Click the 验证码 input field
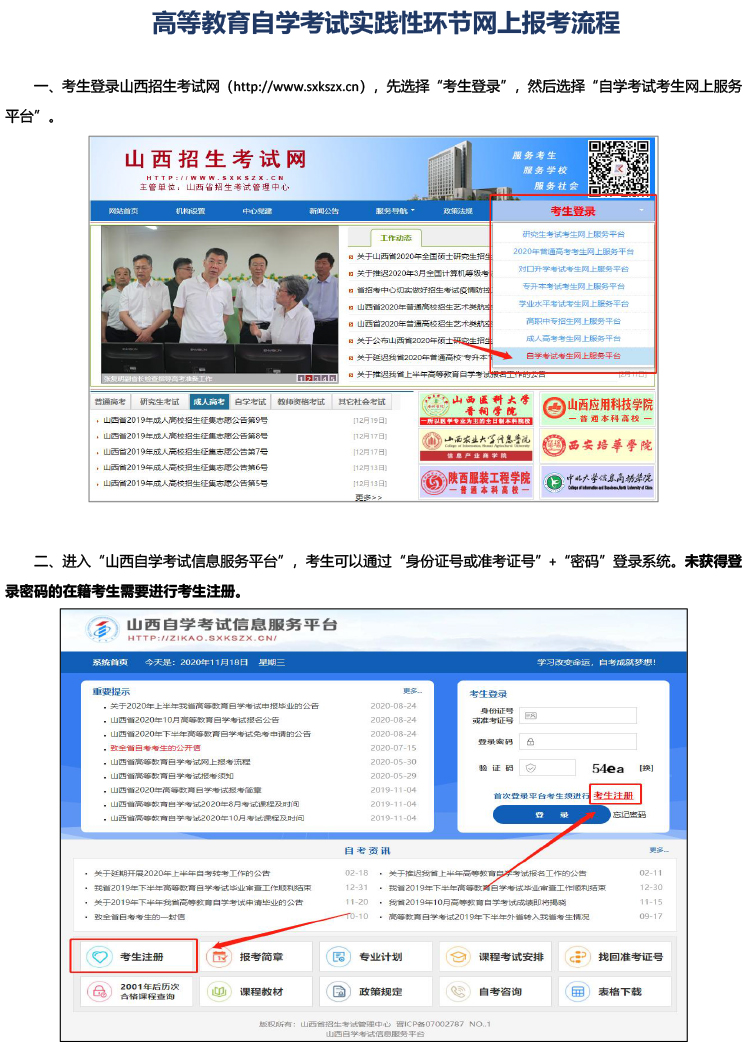This screenshot has width=750, height=1042. 547,768
